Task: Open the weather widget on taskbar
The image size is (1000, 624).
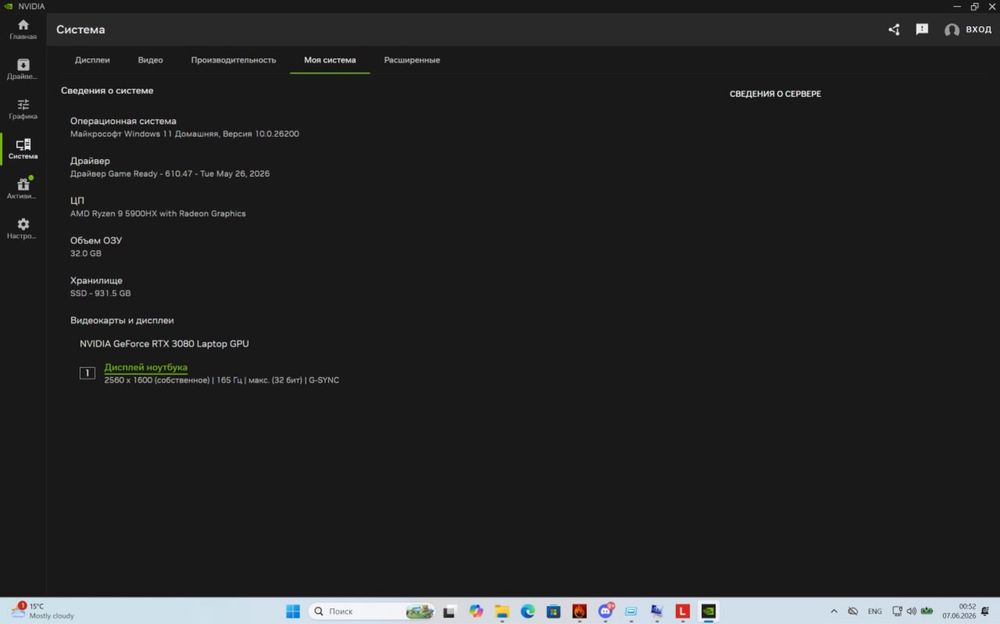Action: coord(42,611)
